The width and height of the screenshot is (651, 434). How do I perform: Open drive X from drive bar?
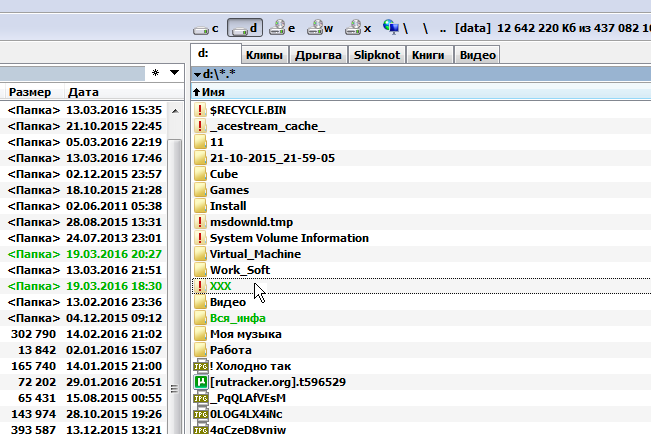point(358,28)
